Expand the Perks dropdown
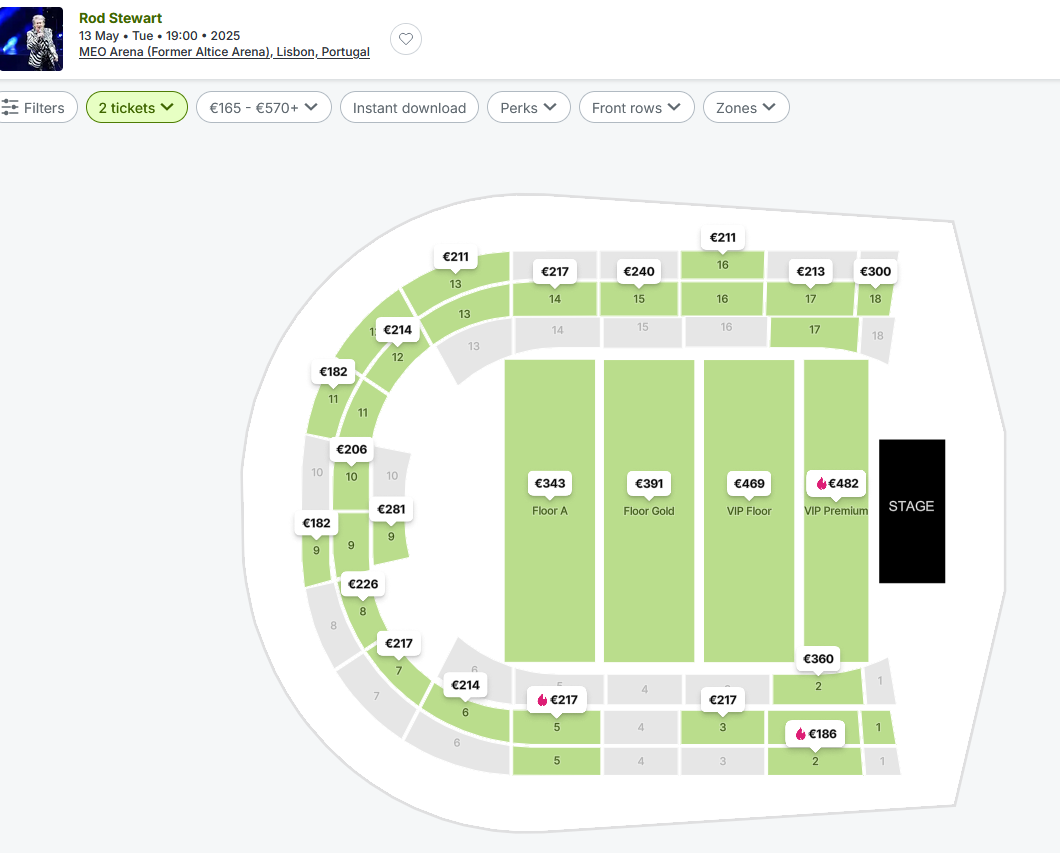Screen dimensions: 1060x853 click(528, 108)
